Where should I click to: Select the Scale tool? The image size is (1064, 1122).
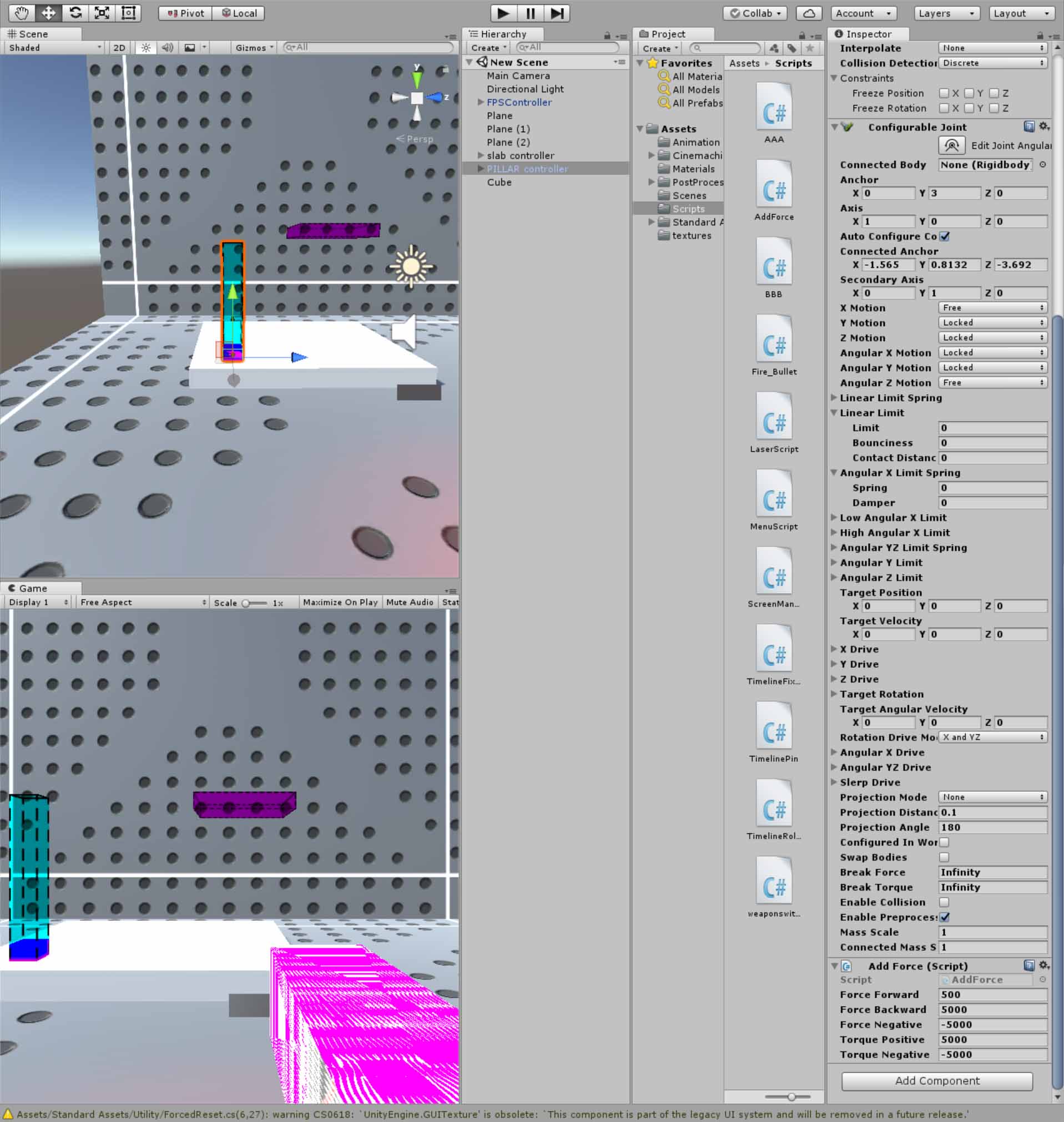tap(102, 12)
